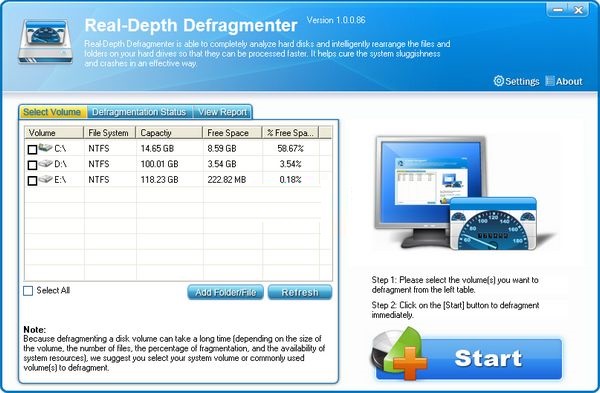
Task: Check the C:\ volume checkbox
Action: 33,149
